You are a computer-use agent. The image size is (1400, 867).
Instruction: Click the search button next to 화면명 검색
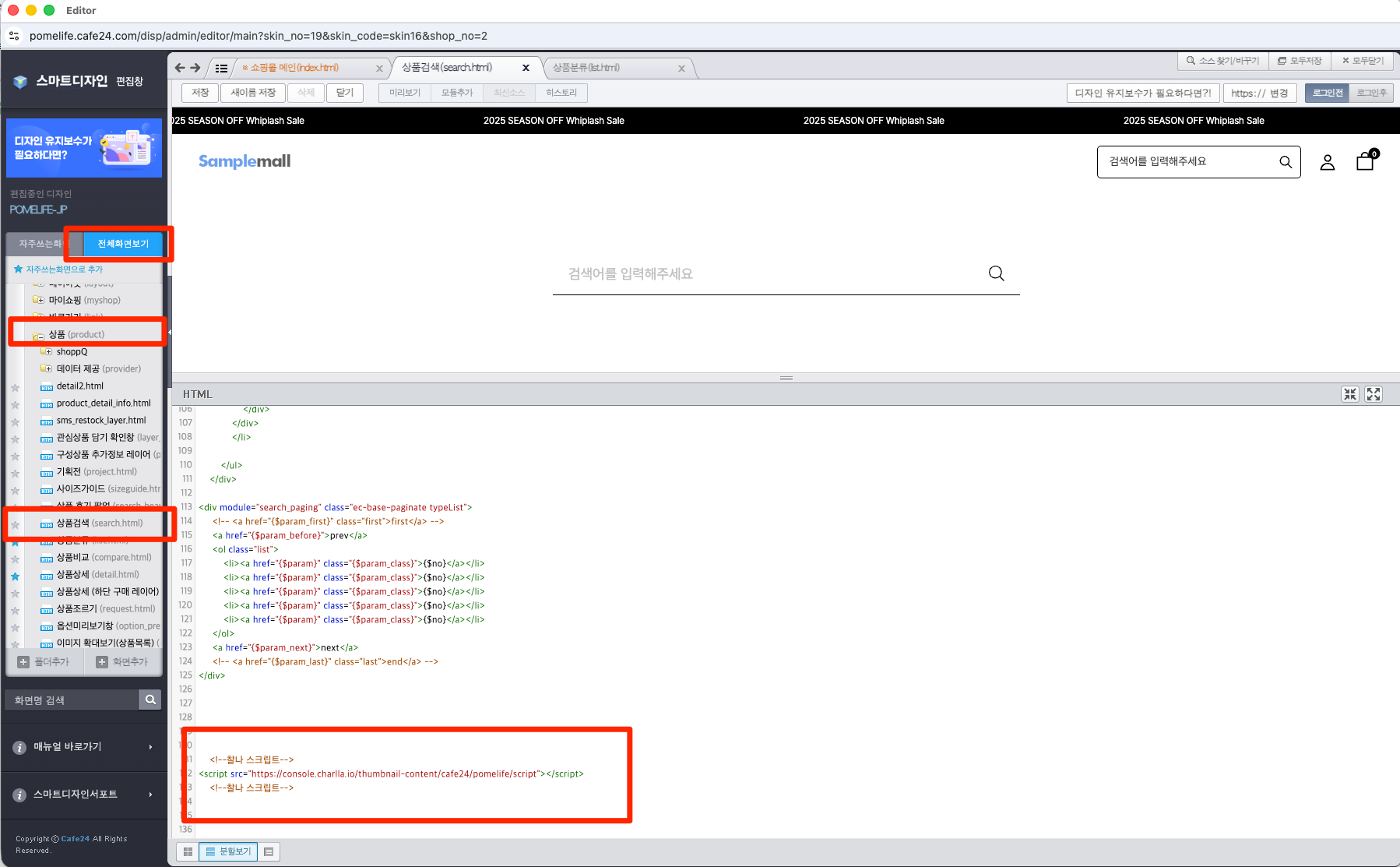click(x=150, y=700)
